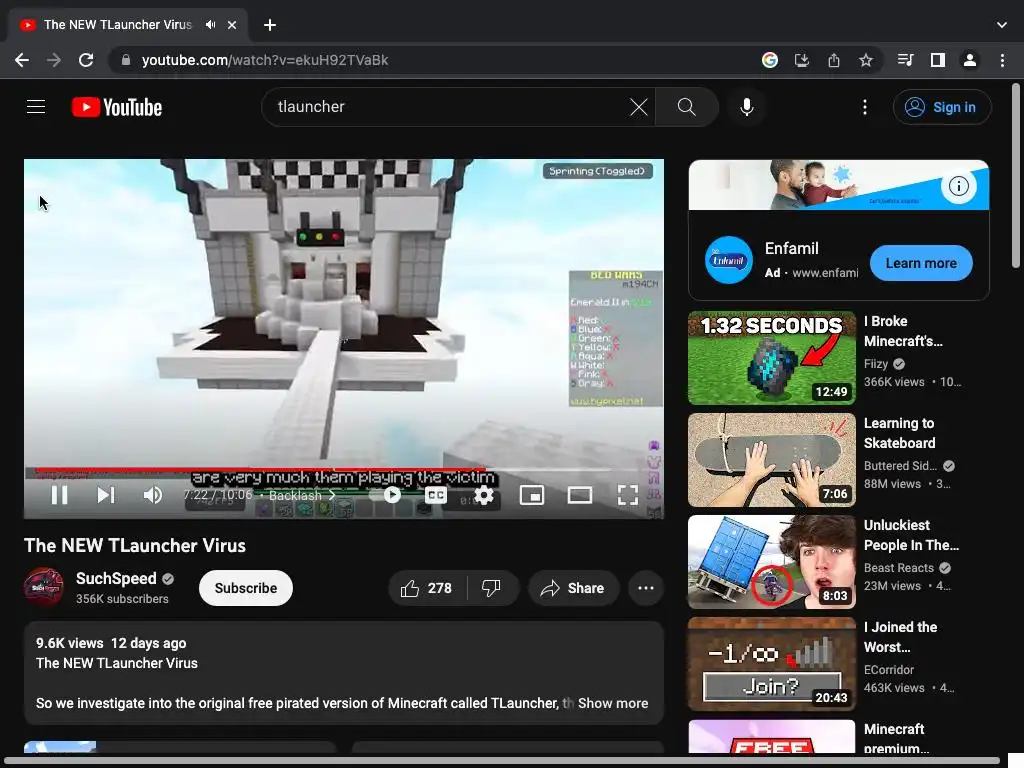1024x768 pixels.
Task: Close The NEW TLauncher Virus tab
Action: click(x=232, y=25)
